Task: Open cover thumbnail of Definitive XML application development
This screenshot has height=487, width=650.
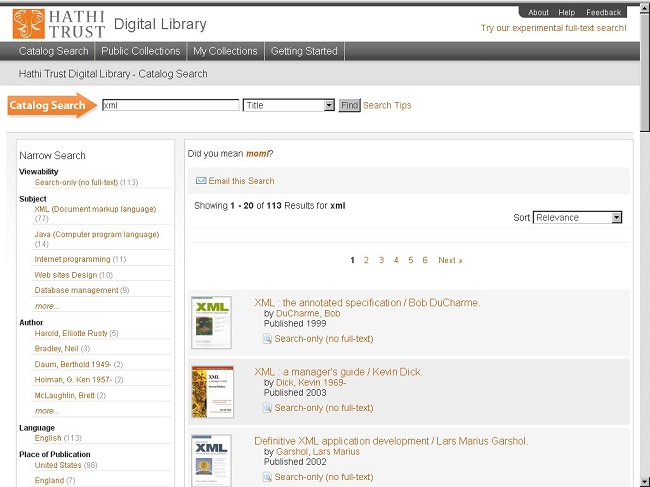Action: click(x=211, y=460)
